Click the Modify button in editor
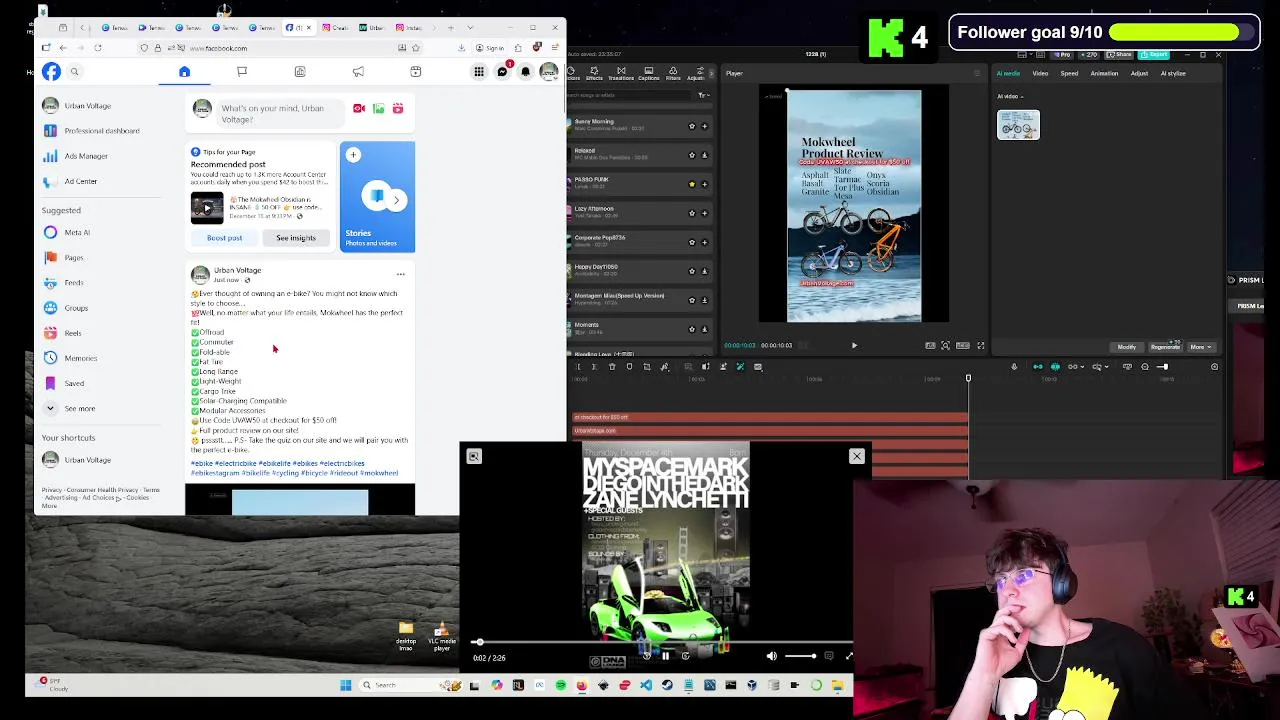 pos(1127,347)
